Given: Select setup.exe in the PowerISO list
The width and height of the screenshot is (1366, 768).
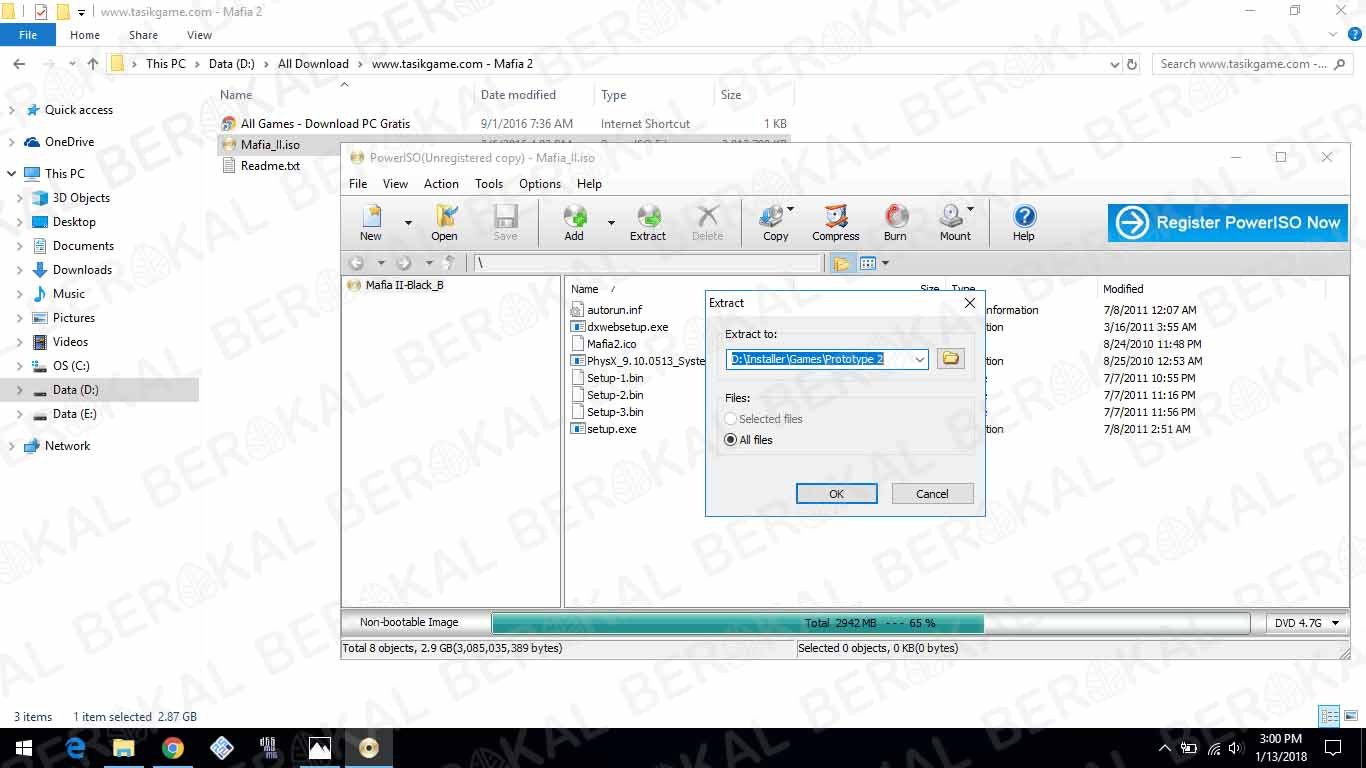Looking at the screenshot, I should (x=611, y=429).
